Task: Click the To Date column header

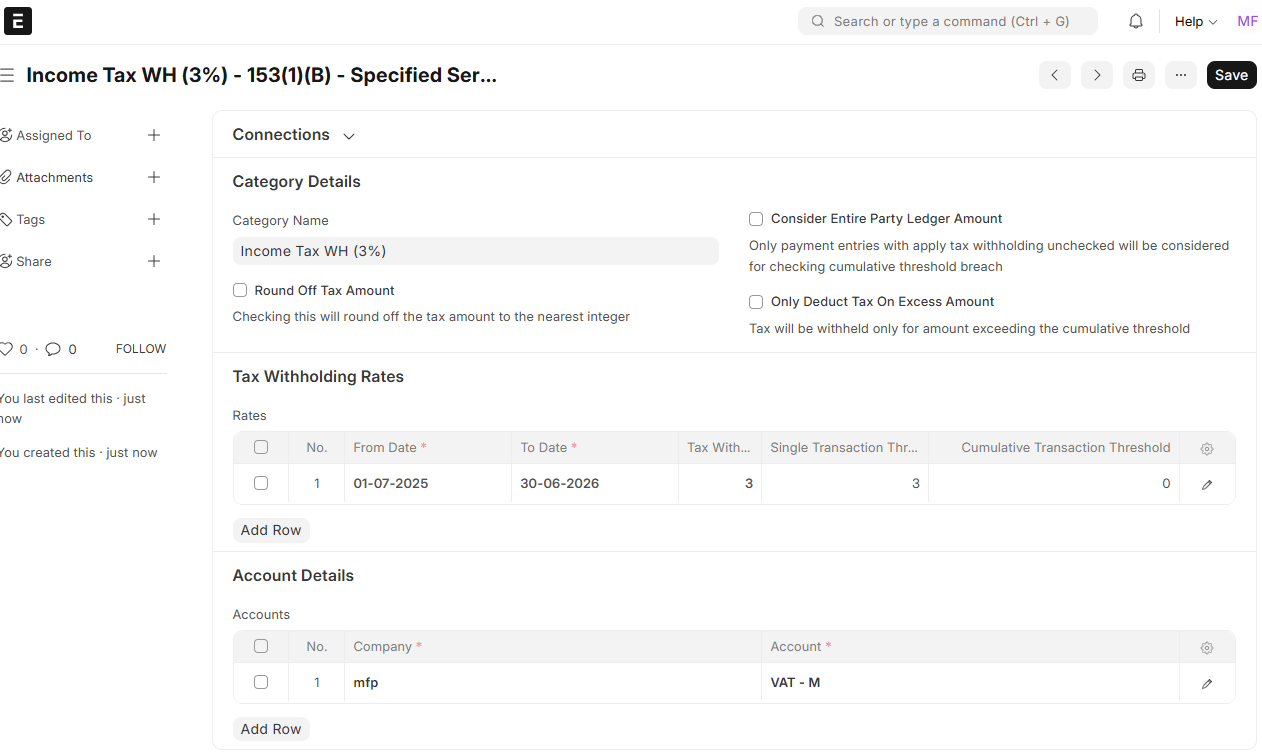Action: click(x=595, y=447)
